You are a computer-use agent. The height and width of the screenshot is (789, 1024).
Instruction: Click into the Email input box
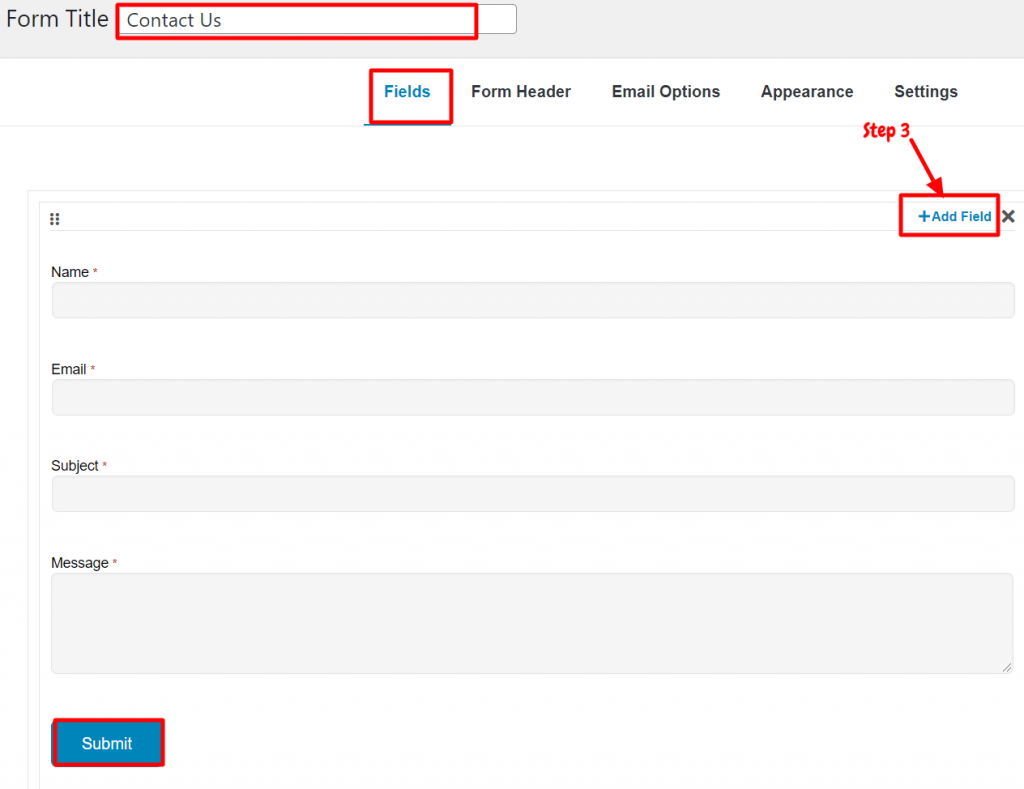click(x=533, y=397)
